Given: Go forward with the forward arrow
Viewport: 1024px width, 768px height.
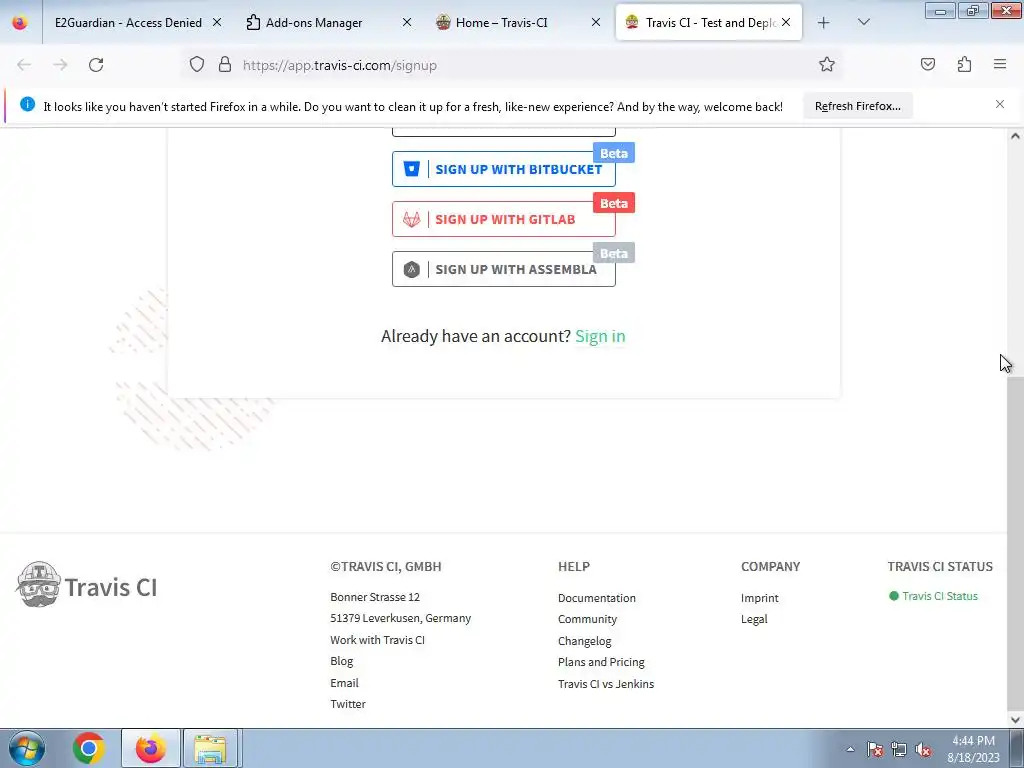Looking at the screenshot, I should (x=60, y=65).
